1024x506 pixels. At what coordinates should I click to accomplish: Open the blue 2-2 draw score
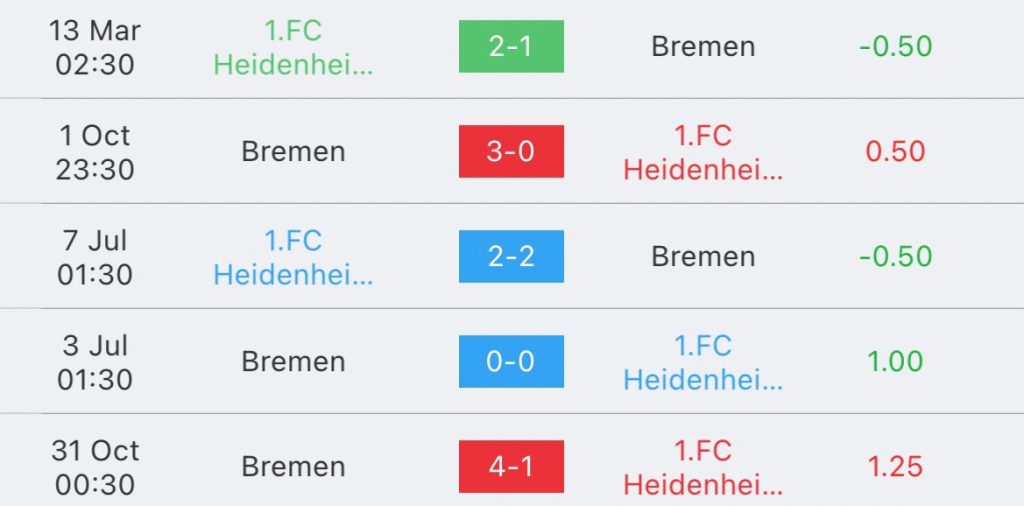point(511,257)
